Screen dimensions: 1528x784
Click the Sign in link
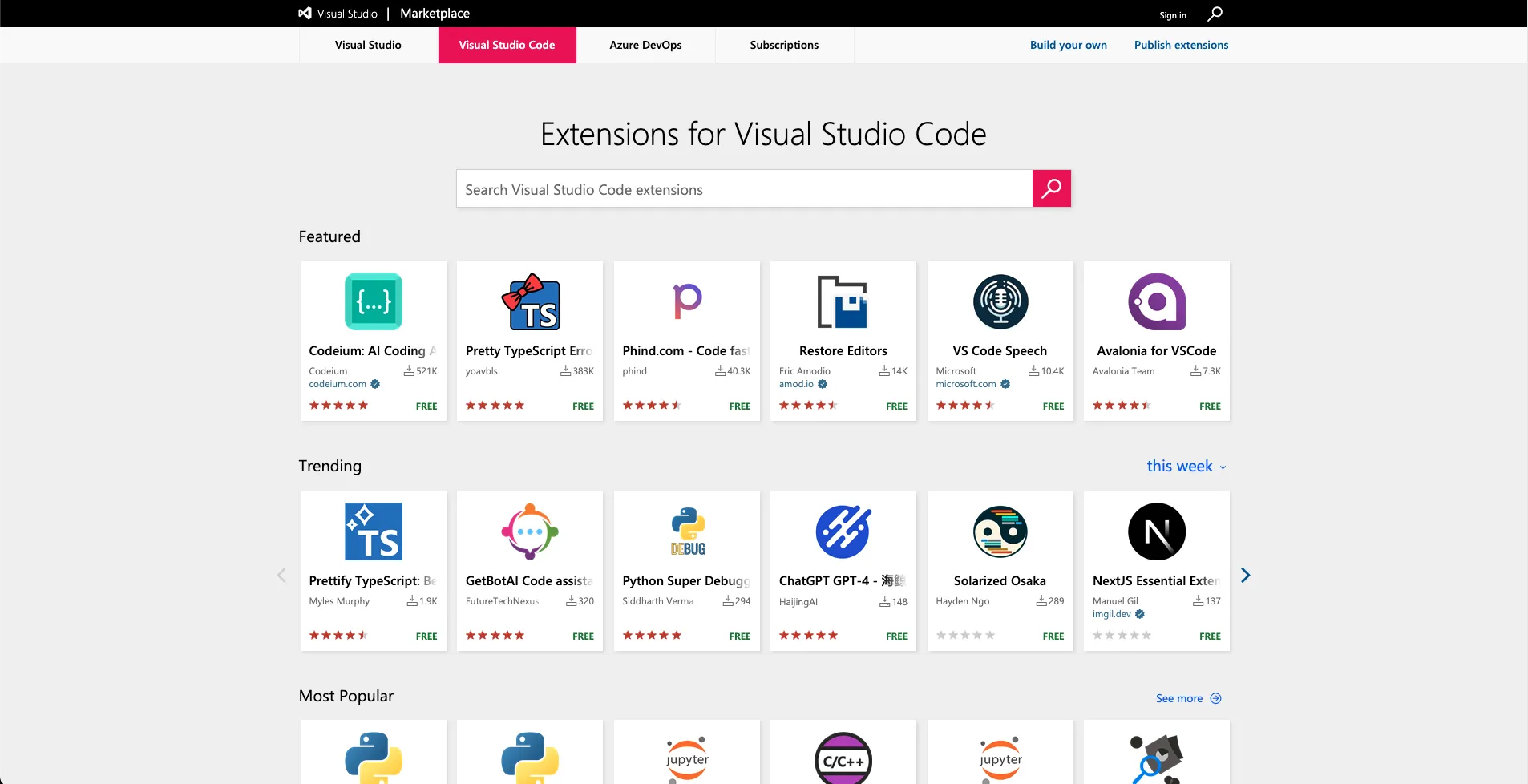tap(1172, 15)
